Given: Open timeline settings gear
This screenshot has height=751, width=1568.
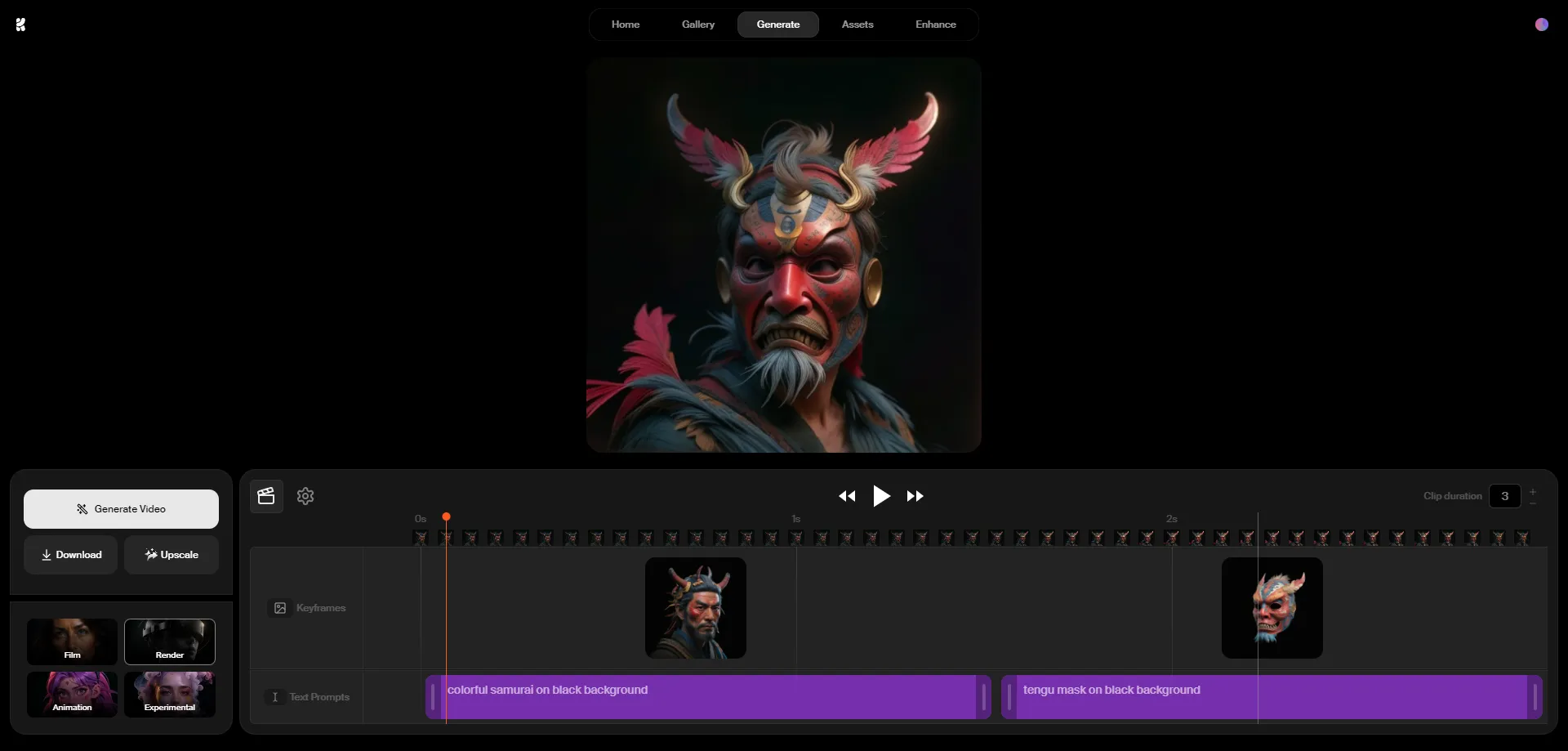Looking at the screenshot, I should pos(305,496).
